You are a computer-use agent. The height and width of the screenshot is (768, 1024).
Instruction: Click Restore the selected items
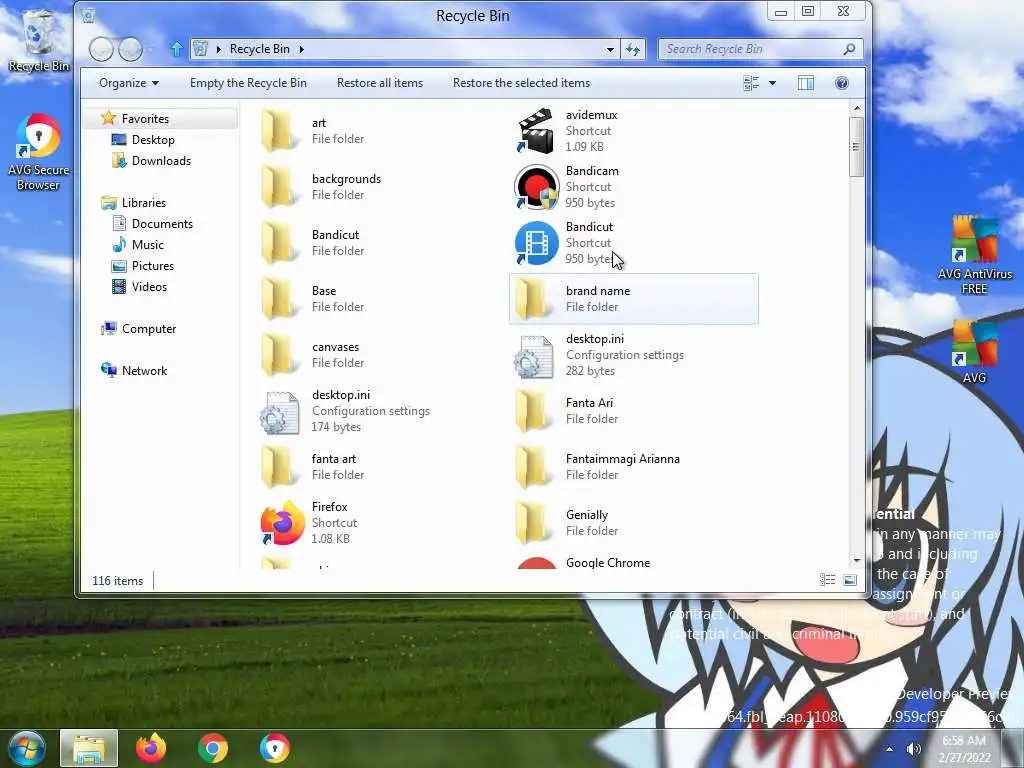pos(521,83)
